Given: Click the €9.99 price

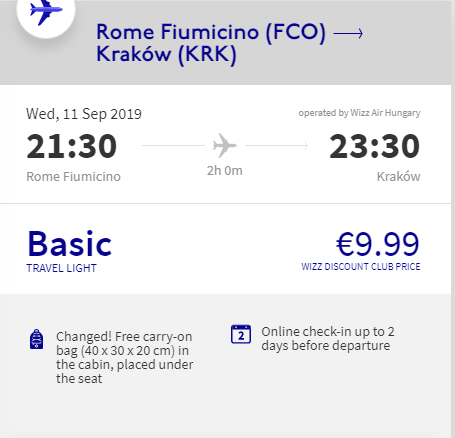Looking at the screenshot, I should tap(378, 244).
